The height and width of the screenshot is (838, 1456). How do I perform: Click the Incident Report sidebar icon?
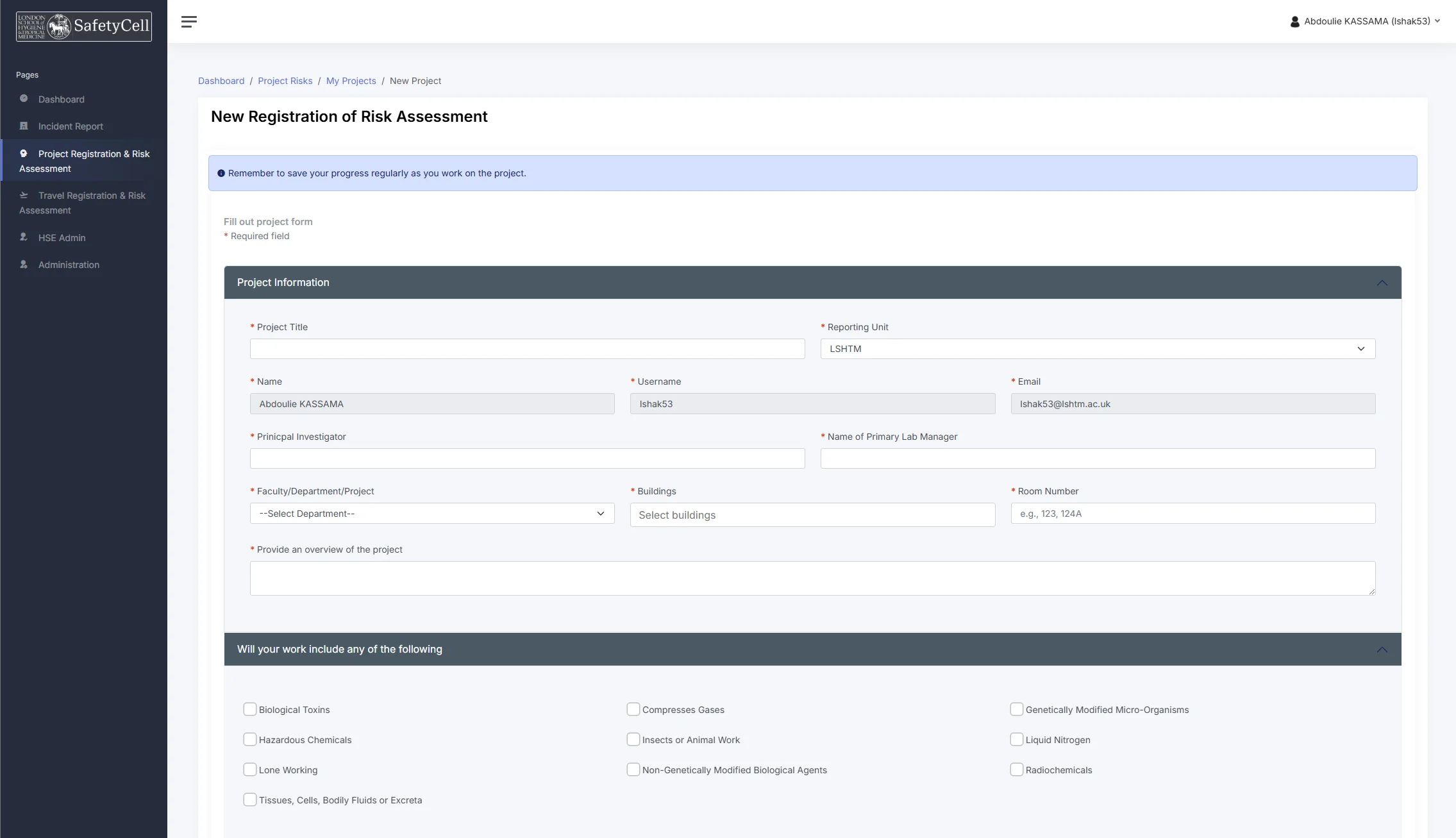coord(24,126)
